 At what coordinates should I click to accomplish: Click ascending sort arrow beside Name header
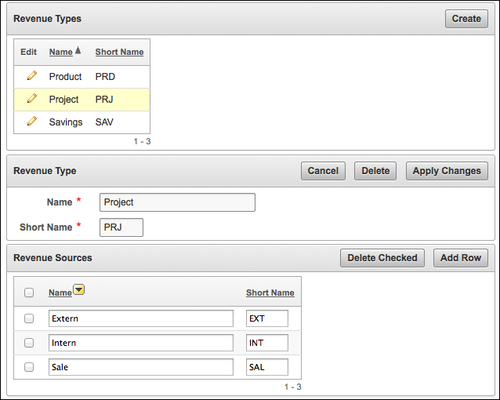(x=78, y=51)
